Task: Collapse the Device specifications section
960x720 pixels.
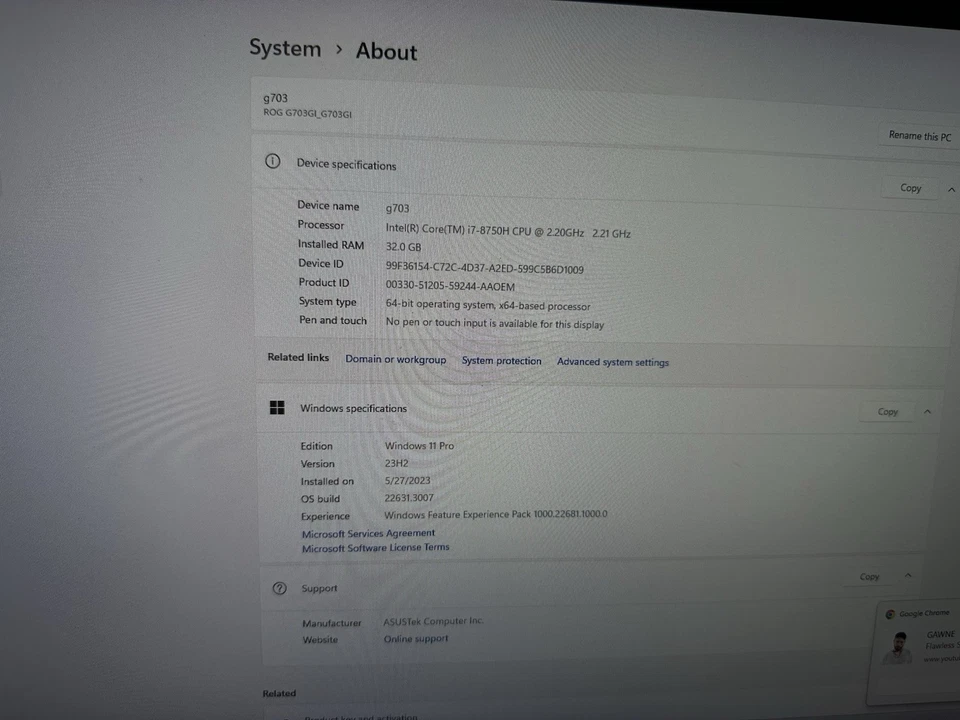Action: coord(951,188)
